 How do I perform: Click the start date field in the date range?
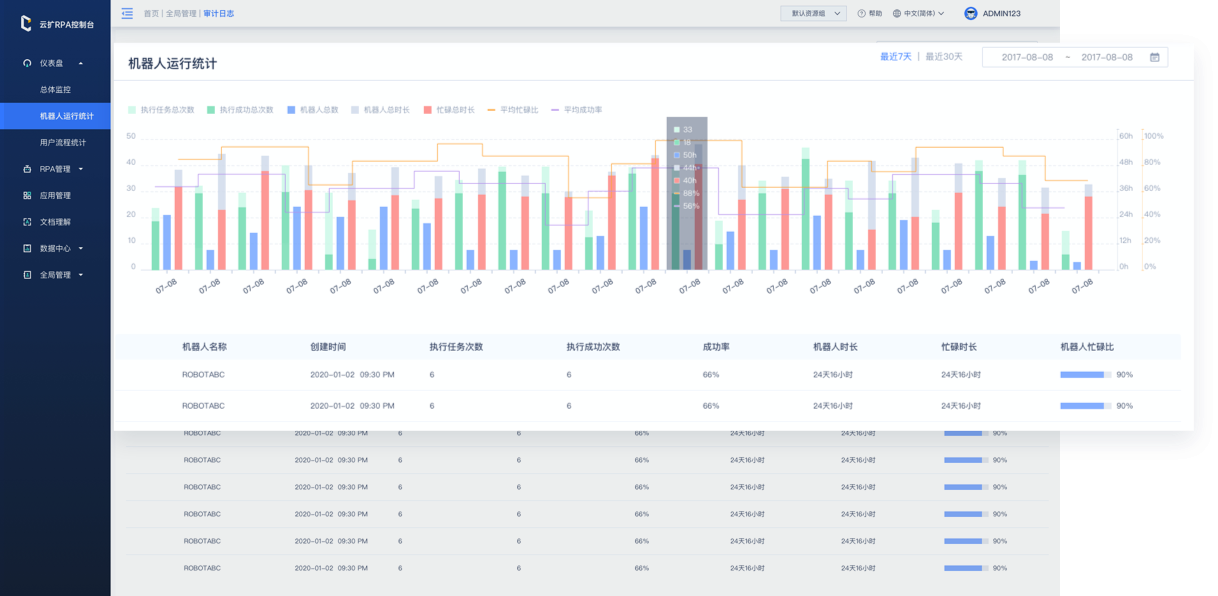click(1027, 58)
